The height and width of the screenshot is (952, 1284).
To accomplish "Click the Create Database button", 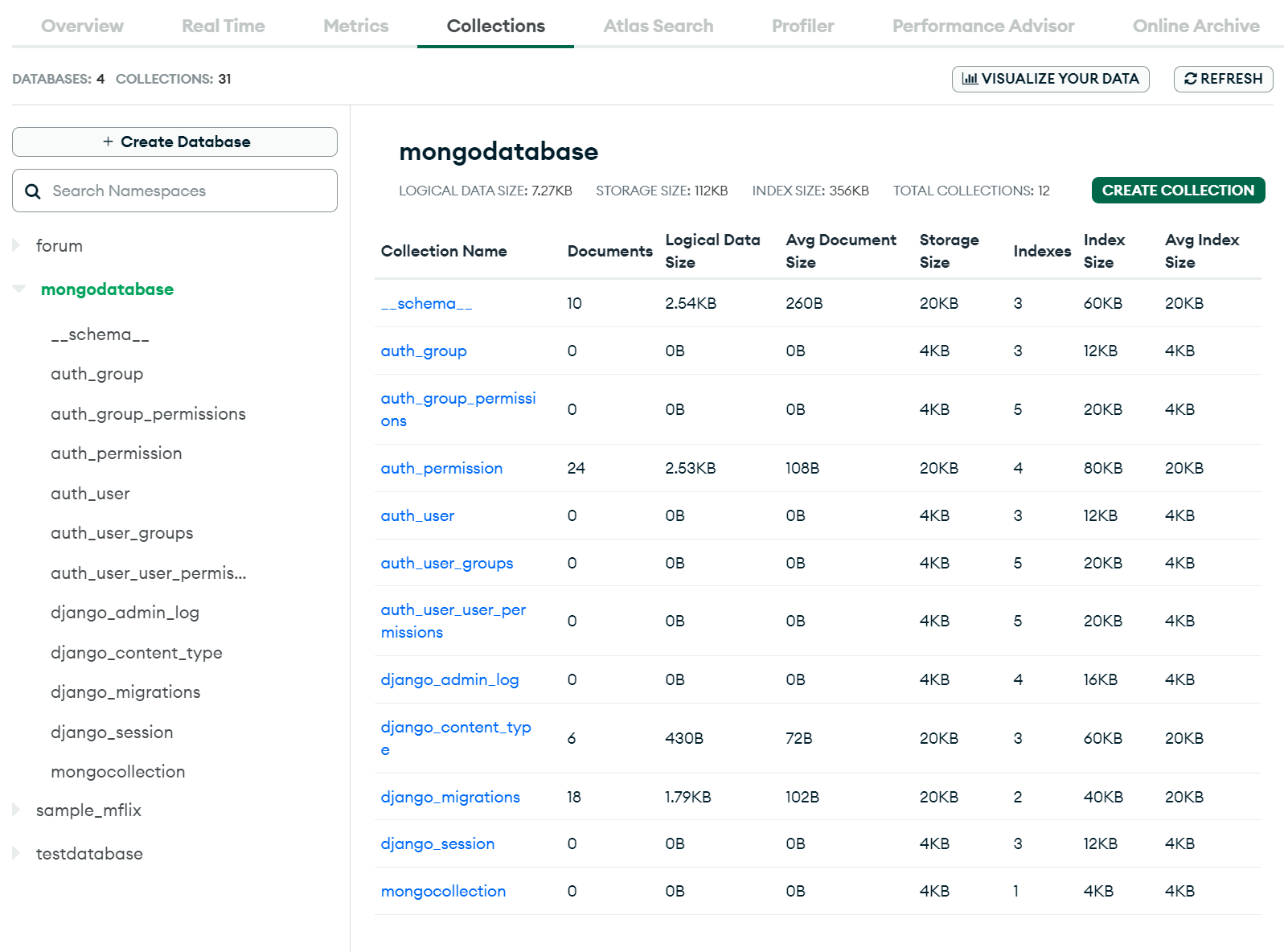I will [x=174, y=142].
